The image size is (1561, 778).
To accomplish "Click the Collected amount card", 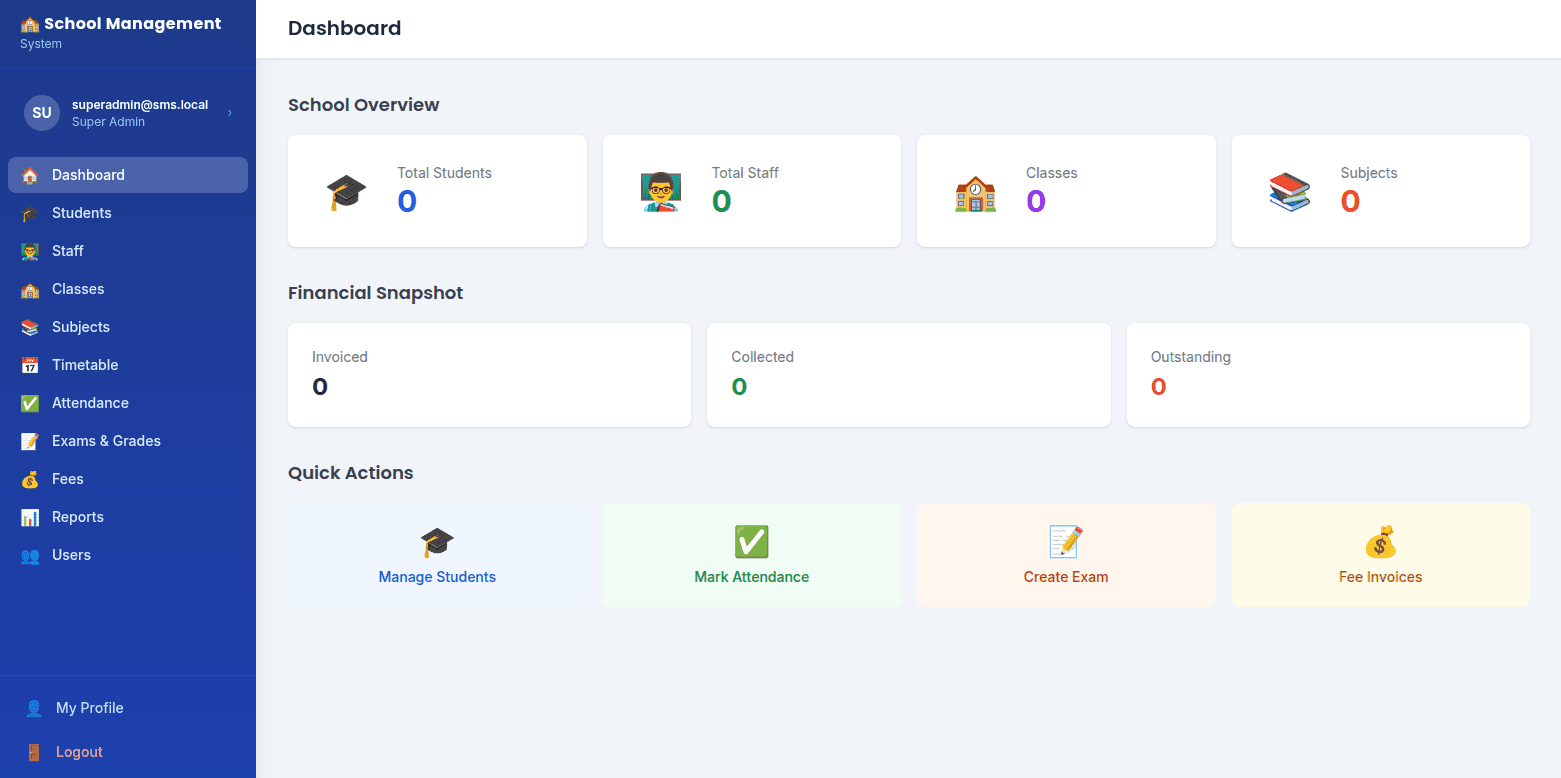I will [x=909, y=375].
